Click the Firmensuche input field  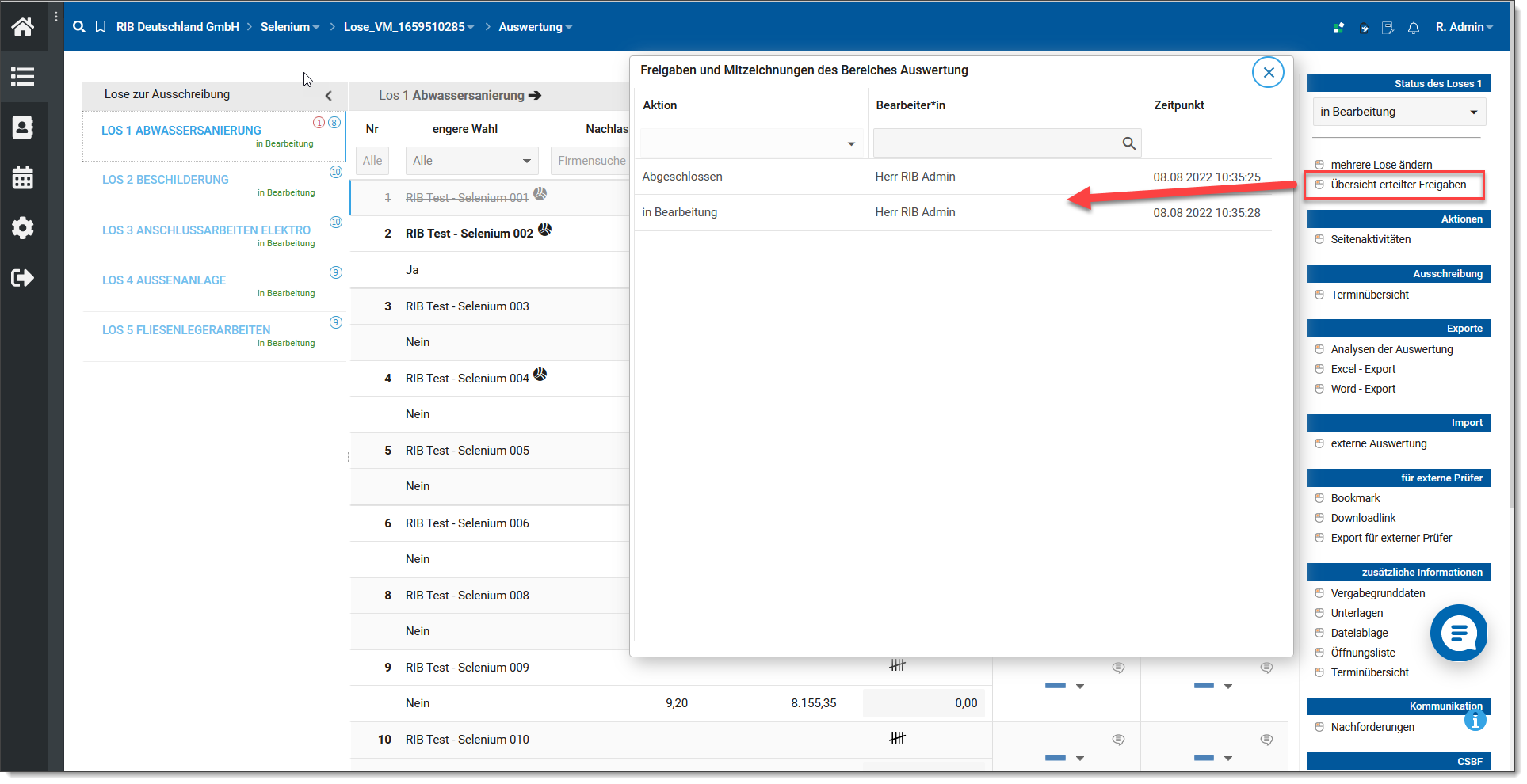tap(590, 161)
